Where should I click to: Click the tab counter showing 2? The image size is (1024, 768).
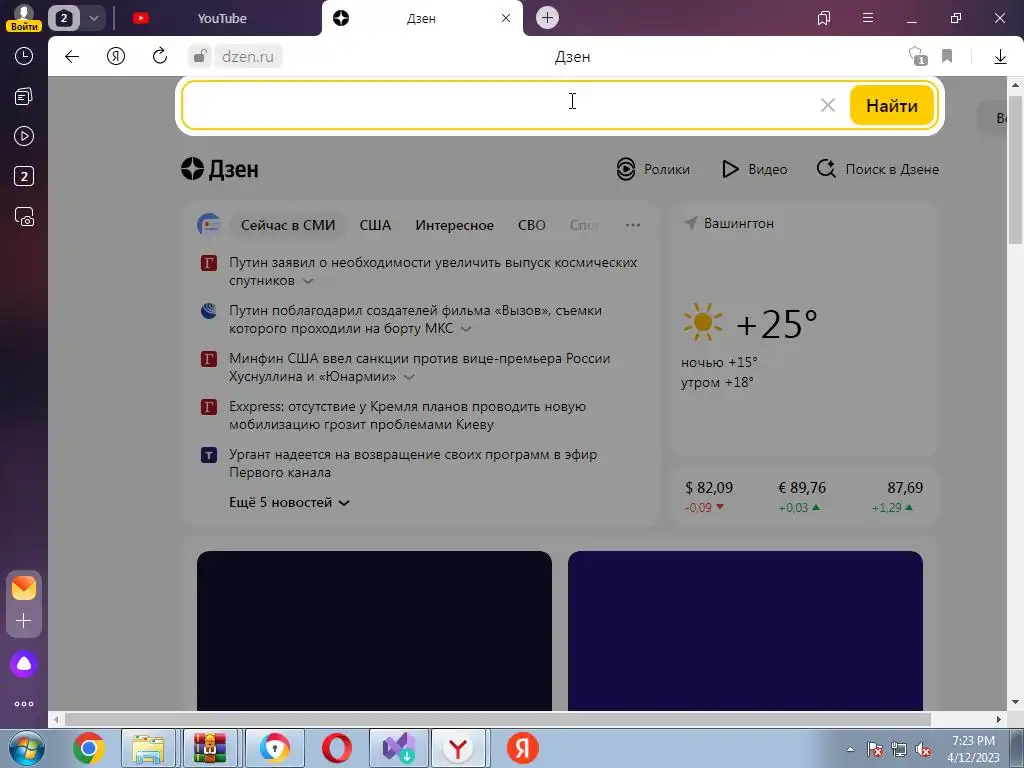click(x=63, y=18)
